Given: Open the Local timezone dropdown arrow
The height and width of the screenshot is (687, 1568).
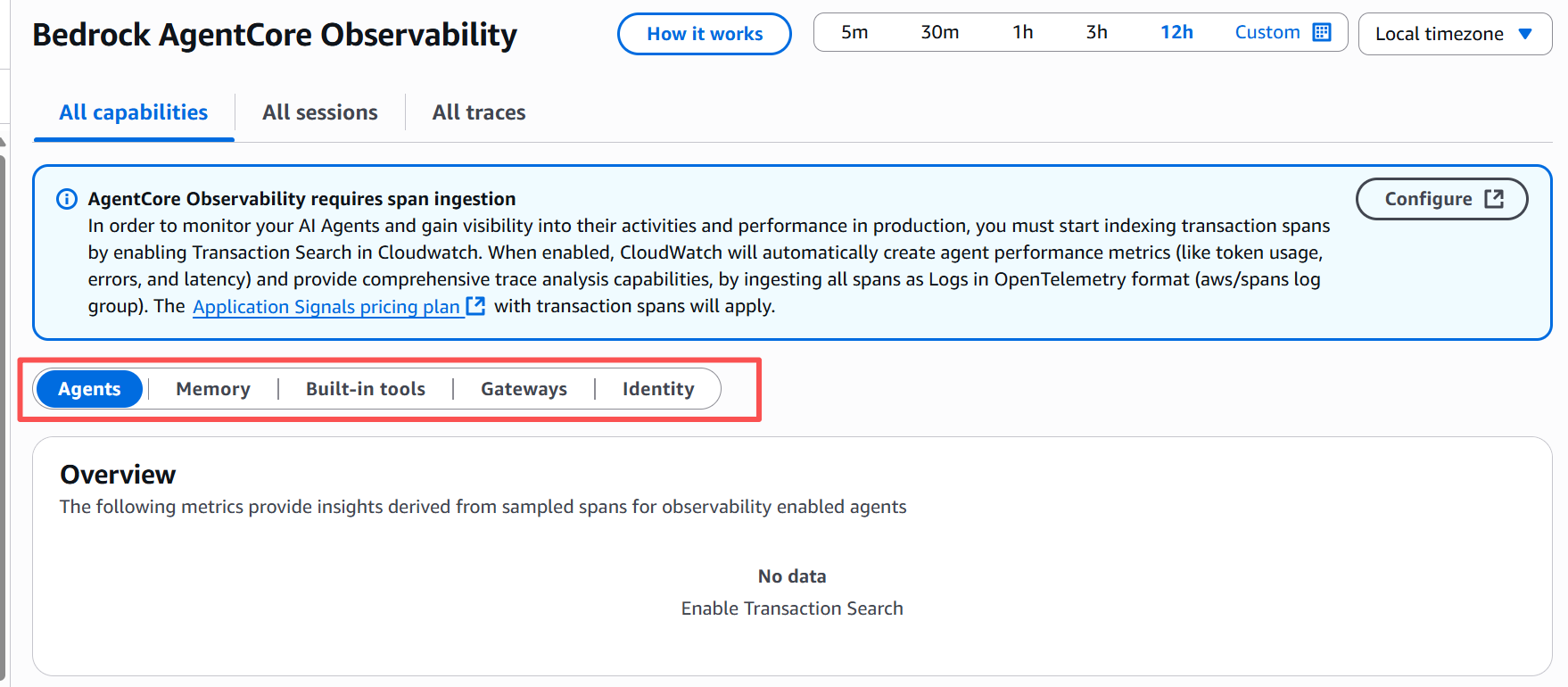Looking at the screenshot, I should coord(1525,34).
